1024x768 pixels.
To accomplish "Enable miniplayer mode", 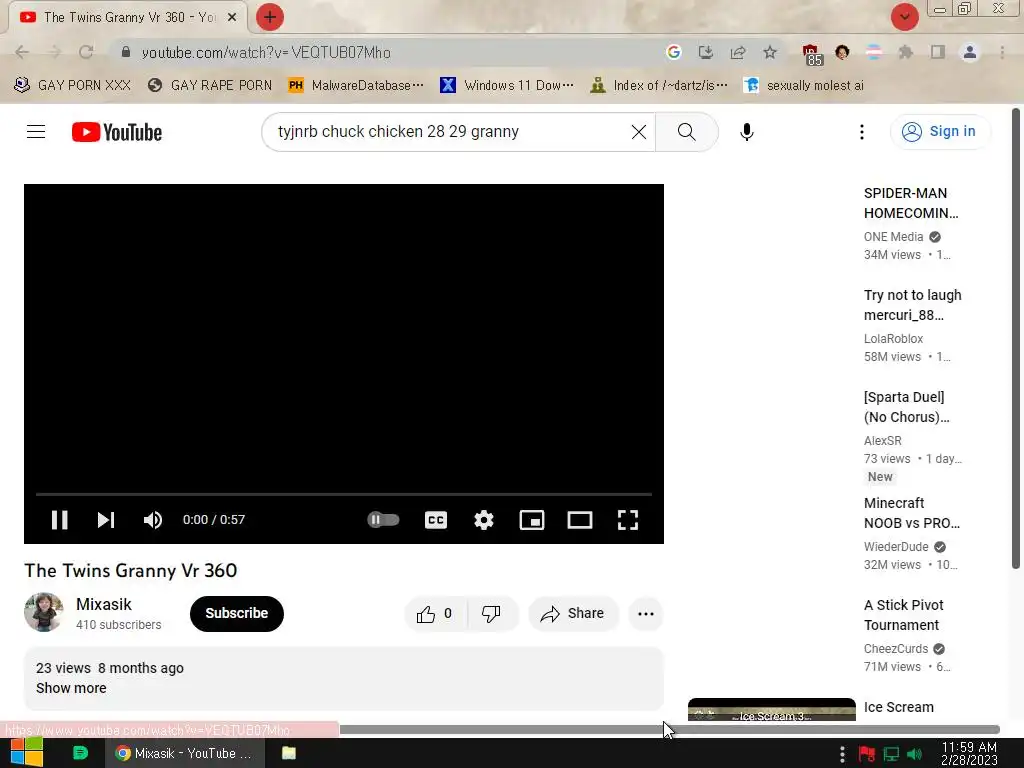I will click(532, 520).
